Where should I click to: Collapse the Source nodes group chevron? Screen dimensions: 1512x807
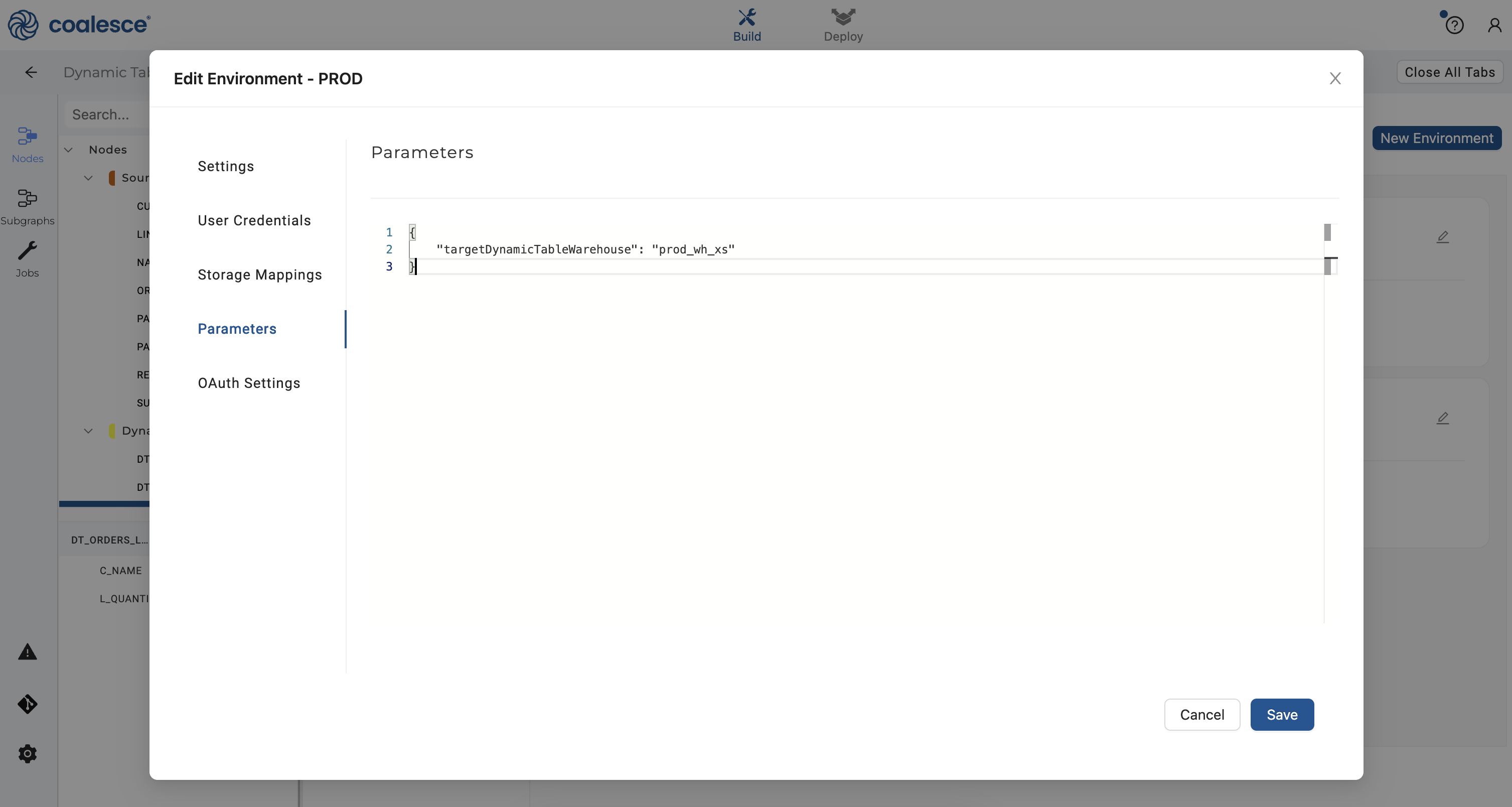tap(88, 178)
